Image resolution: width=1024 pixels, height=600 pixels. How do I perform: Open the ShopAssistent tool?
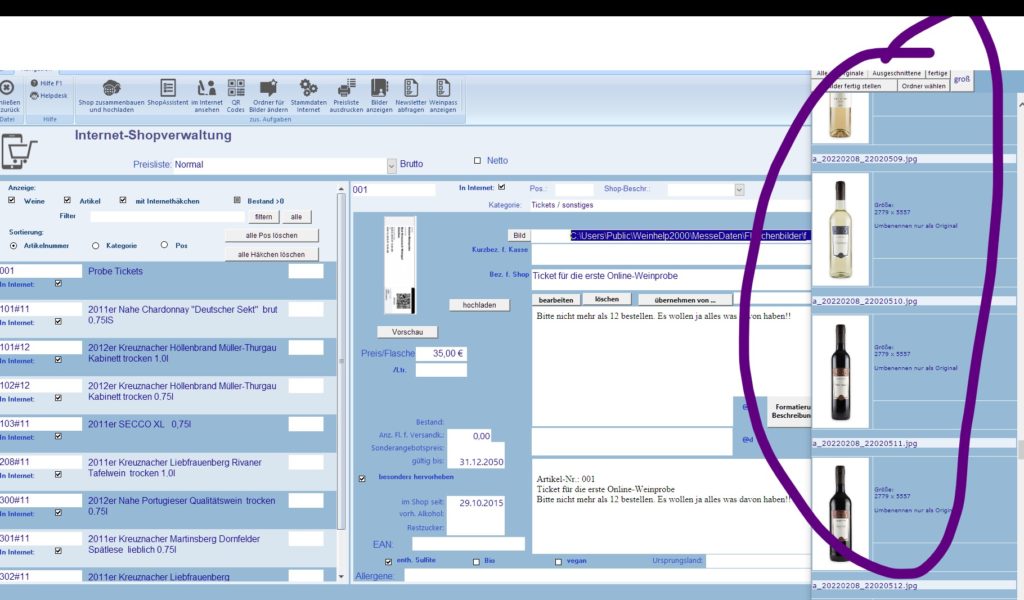tap(168, 89)
